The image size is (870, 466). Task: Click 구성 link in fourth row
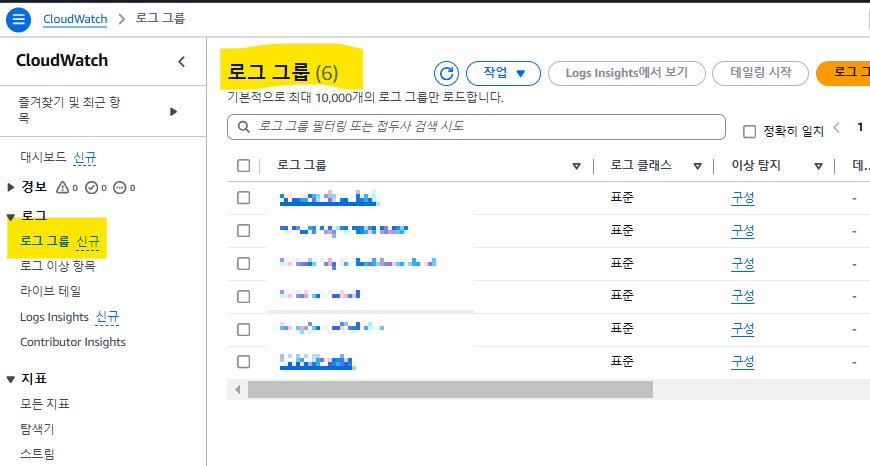[742, 296]
